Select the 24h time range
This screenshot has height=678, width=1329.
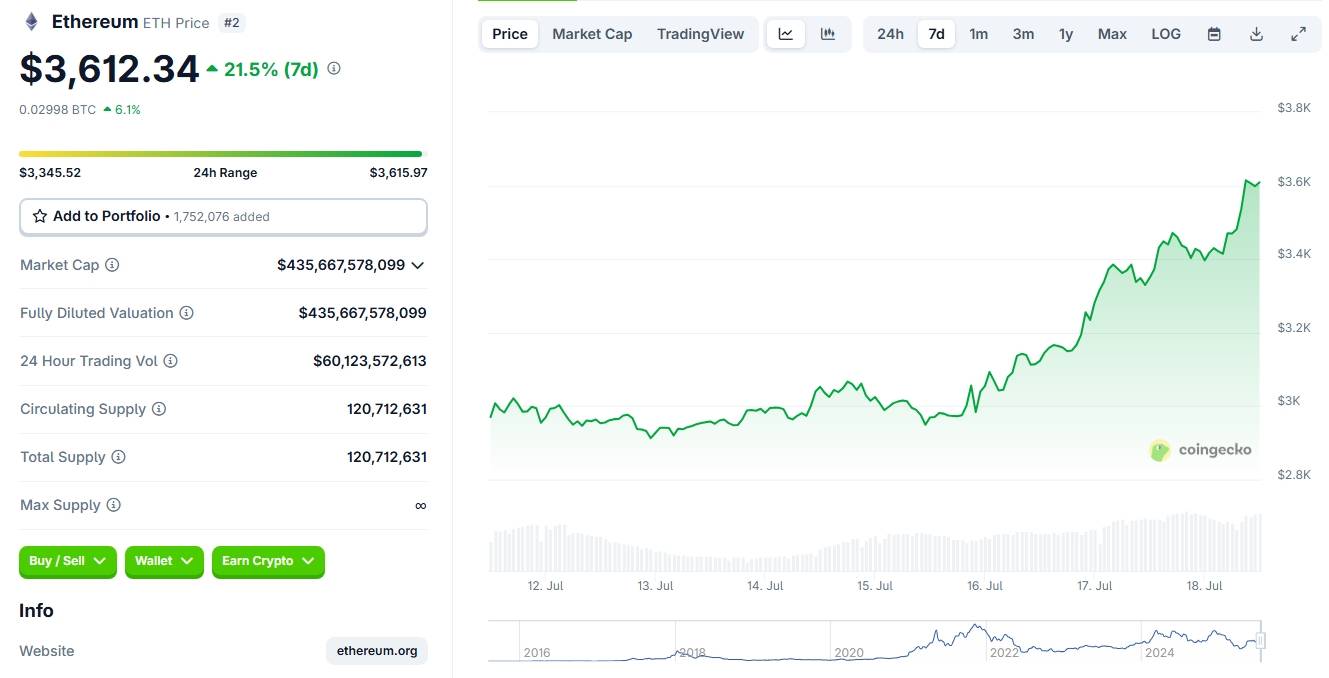tap(890, 34)
